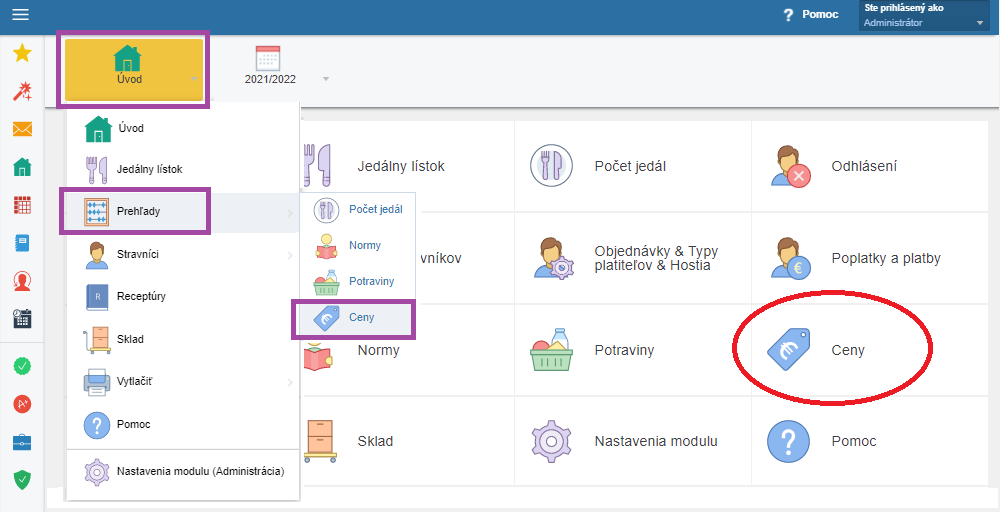Open Nastavenia modulu (Administrácia) menu entry

coord(183,472)
